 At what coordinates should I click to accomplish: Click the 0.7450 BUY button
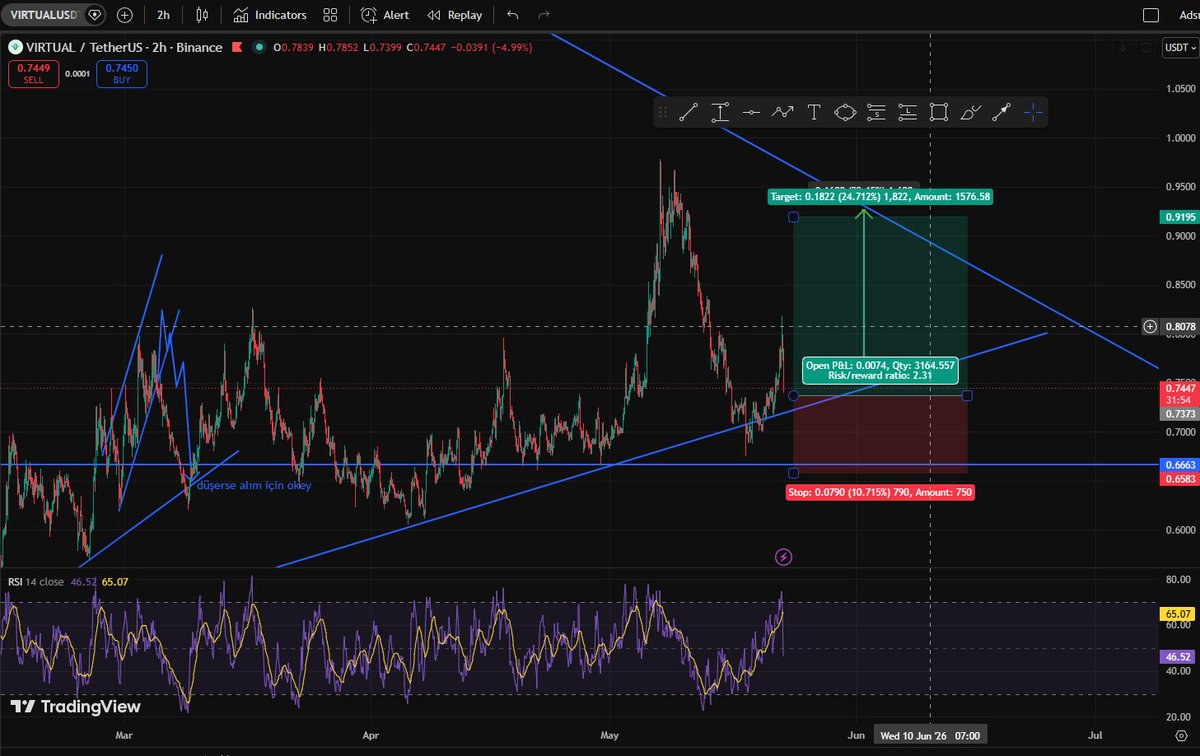point(121,73)
